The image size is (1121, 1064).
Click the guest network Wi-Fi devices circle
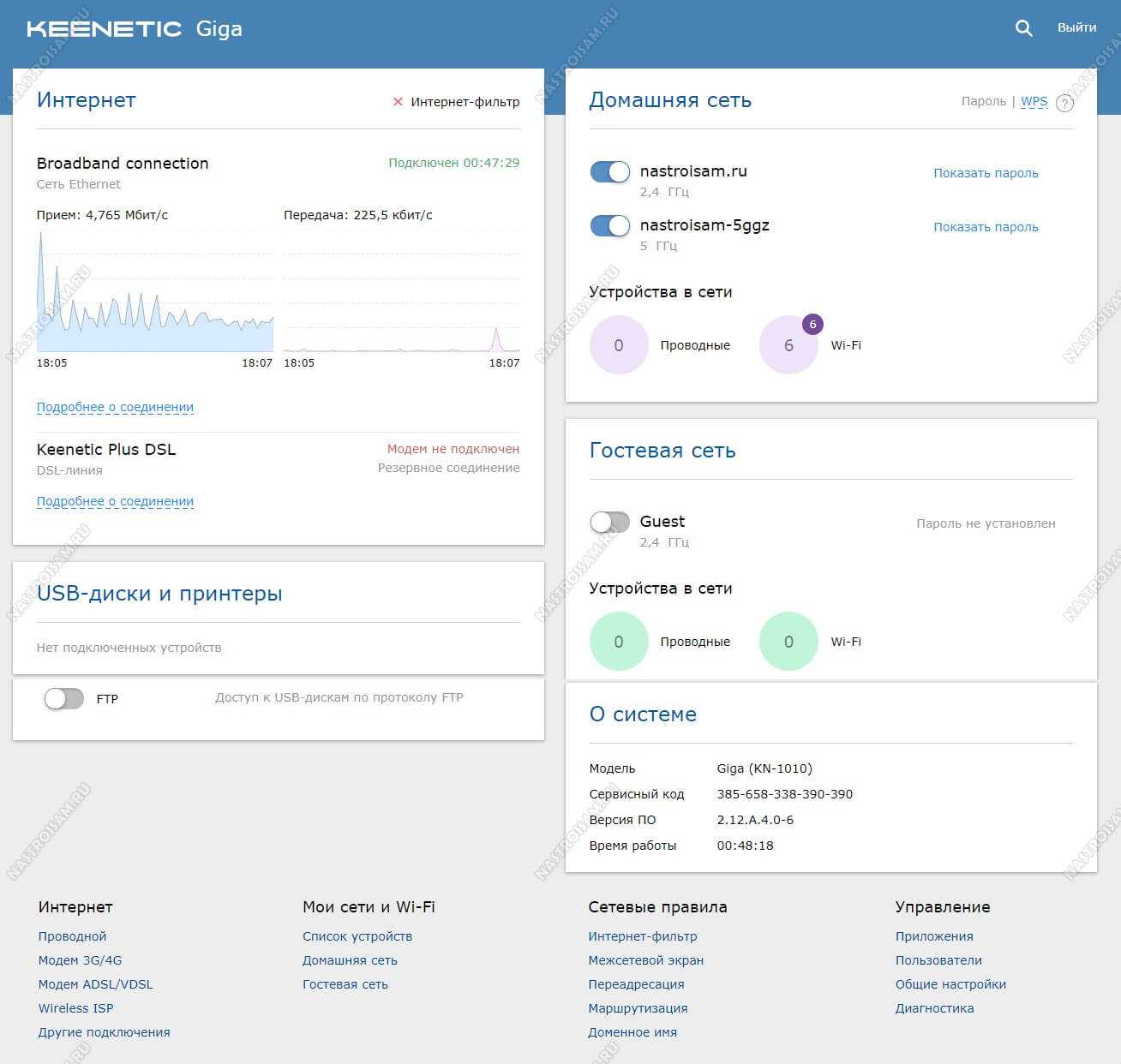point(788,642)
